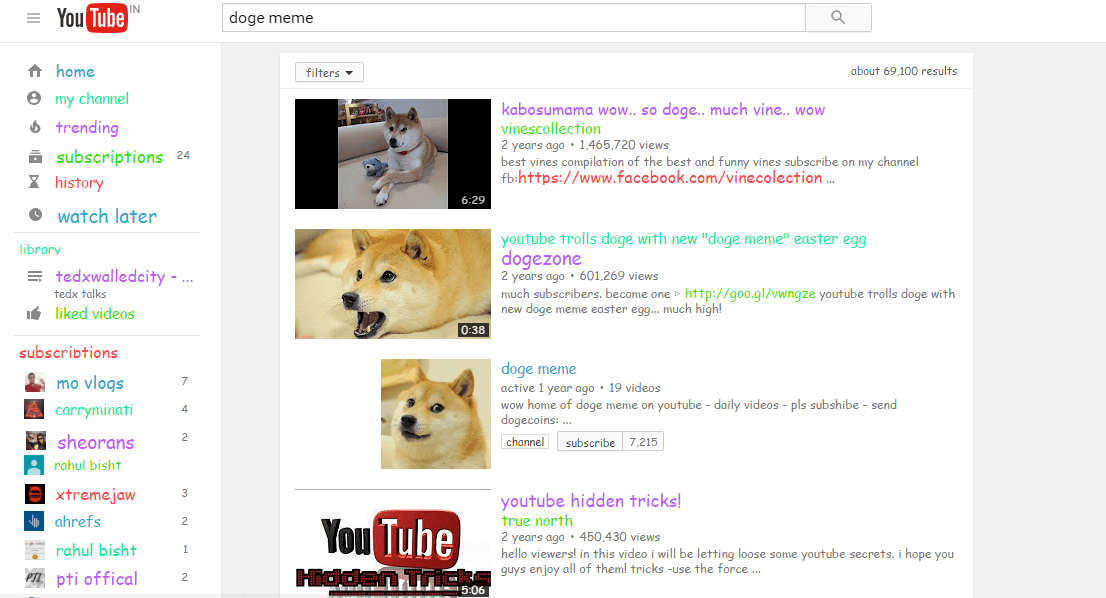Click the xtremejaw channel avatar
The width and height of the screenshot is (1106, 598).
(x=35, y=494)
